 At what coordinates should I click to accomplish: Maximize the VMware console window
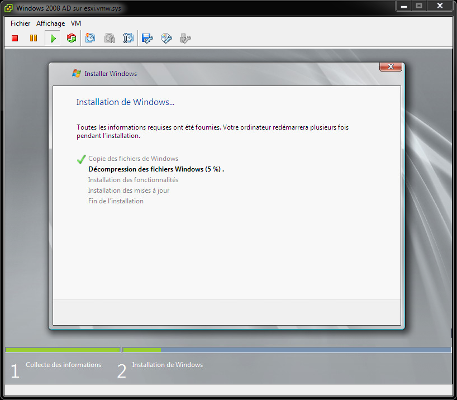pos(419,6)
